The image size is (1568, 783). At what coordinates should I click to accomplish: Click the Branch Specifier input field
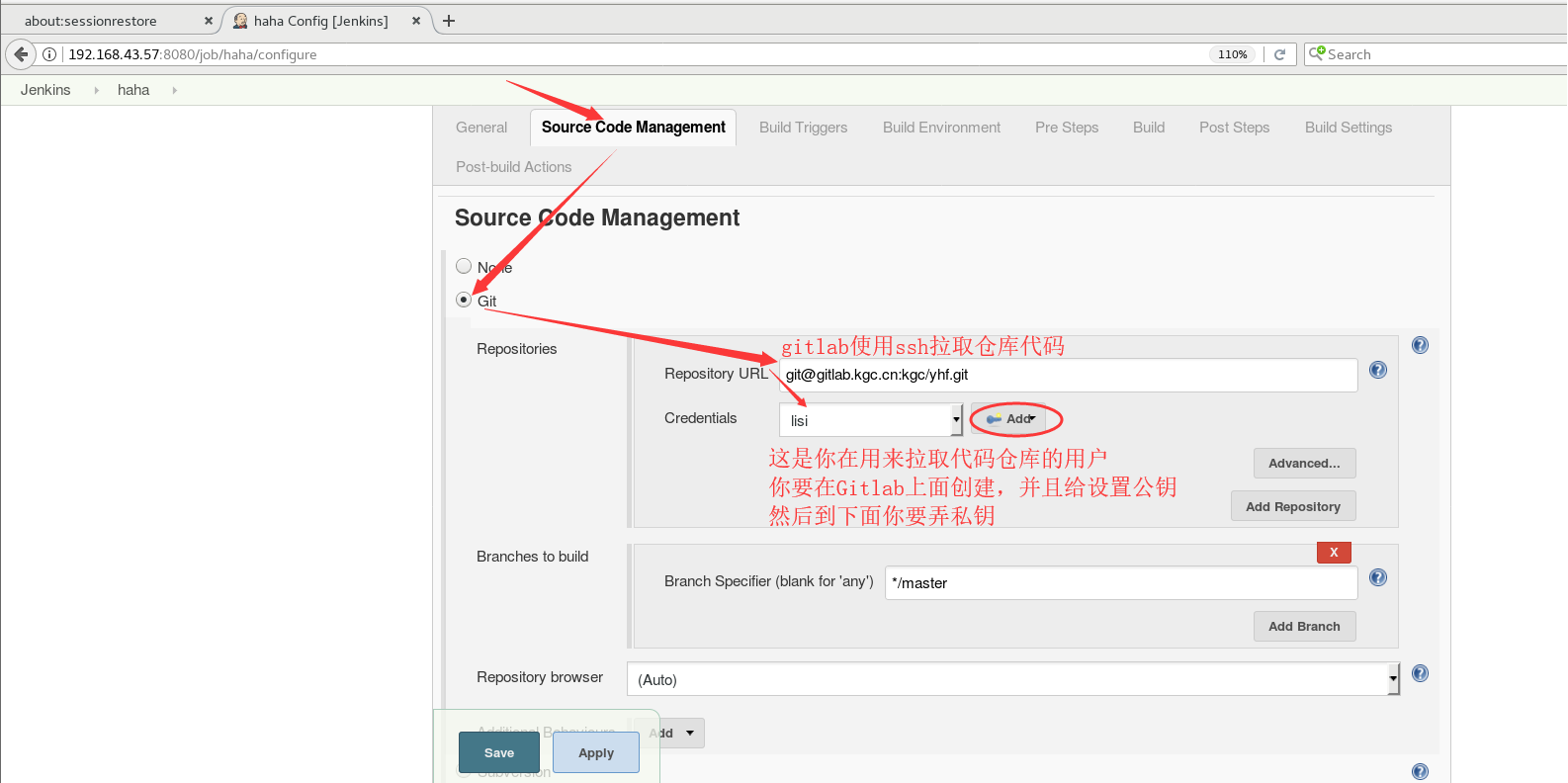(x=1121, y=582)
